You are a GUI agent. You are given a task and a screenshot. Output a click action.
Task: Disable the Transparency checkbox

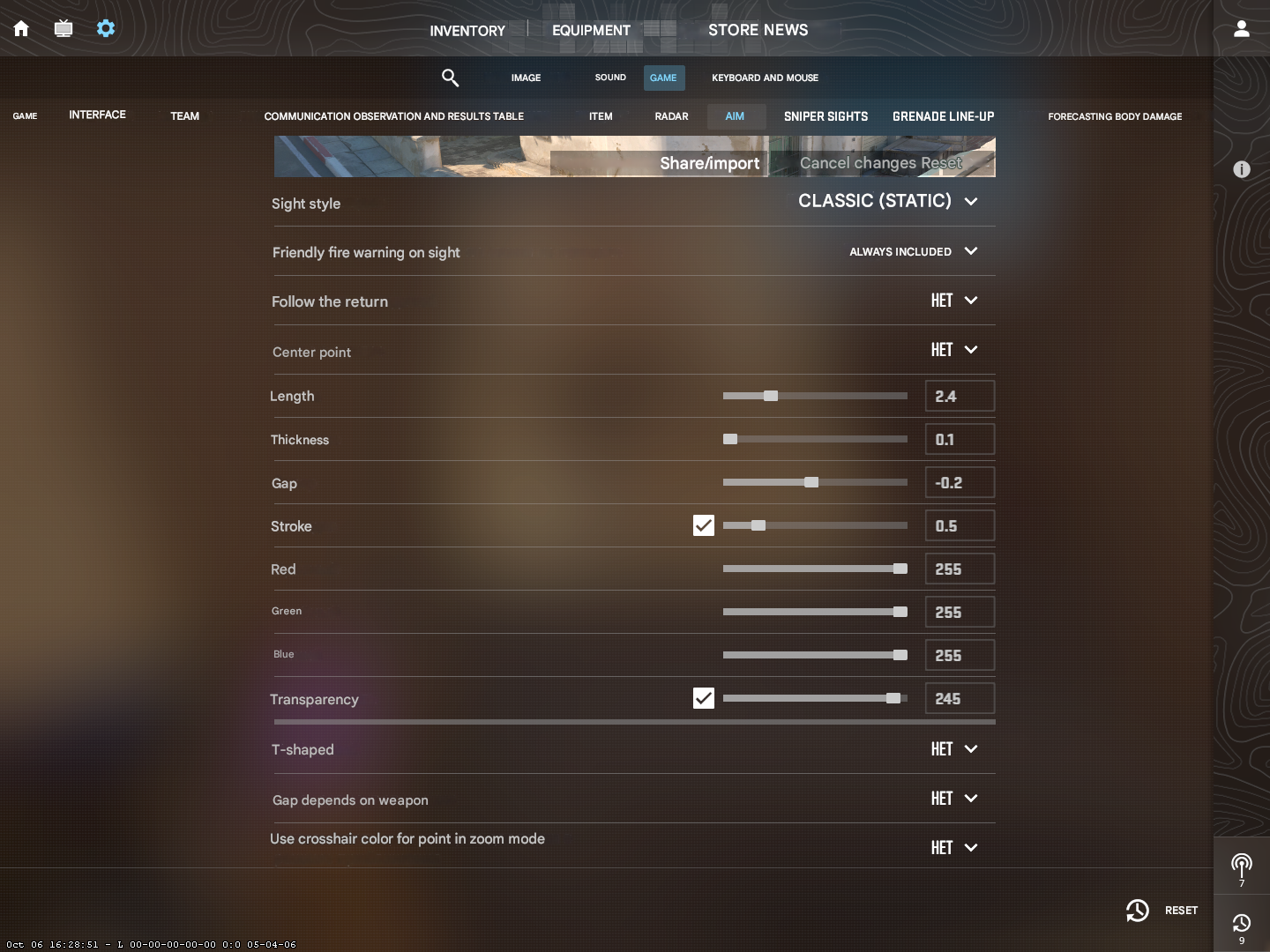703,698
